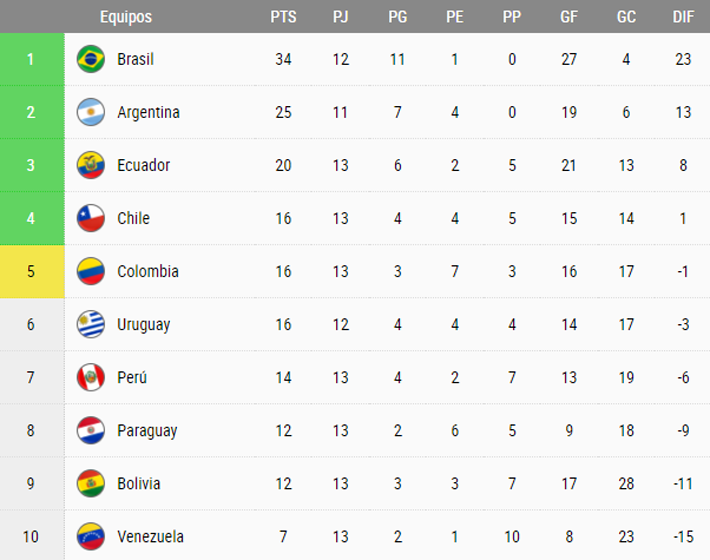The image size is (710, 560).
Task: Click the Equipos column header
Action: [126, 17]
